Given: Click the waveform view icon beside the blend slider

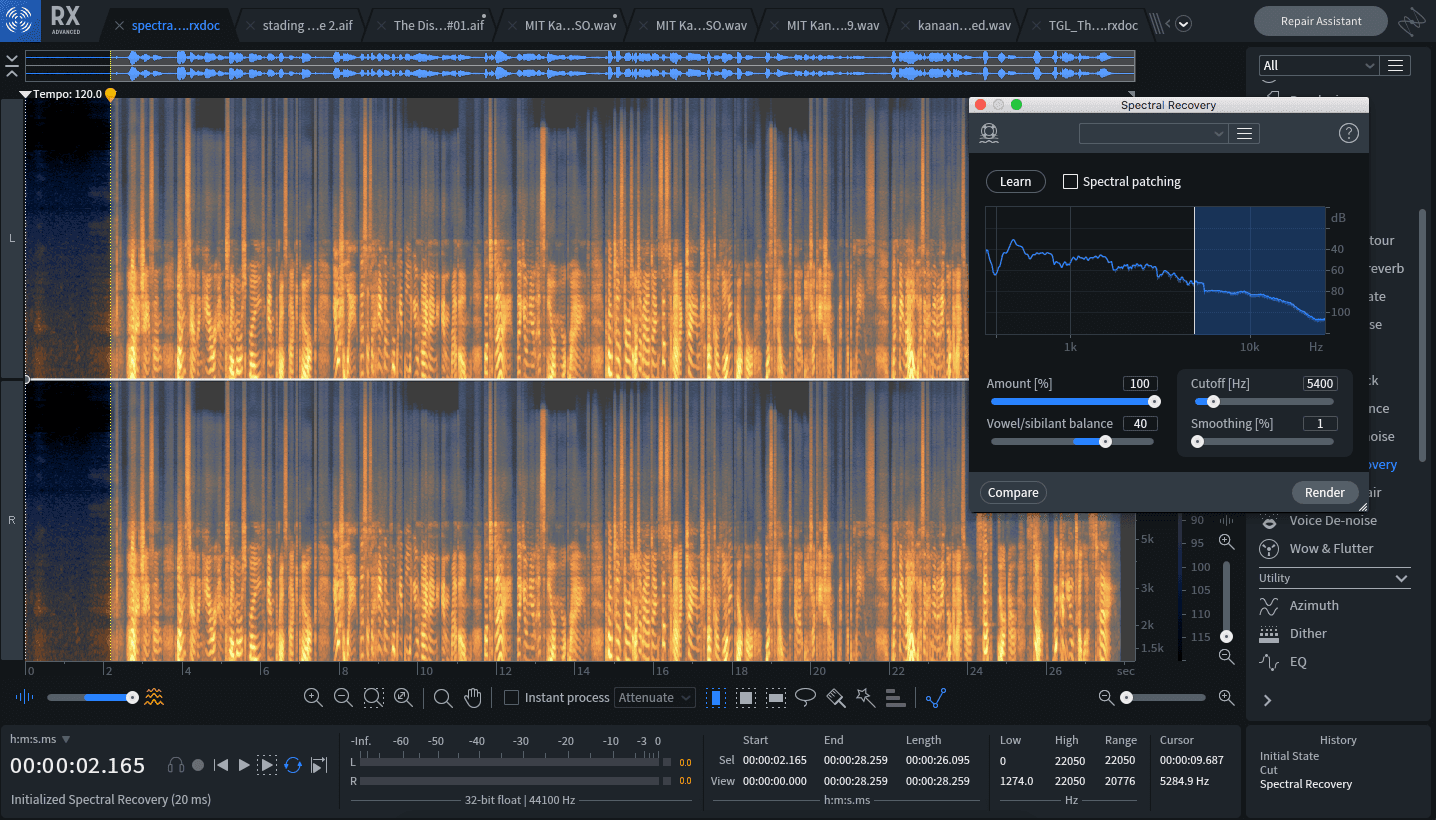Looking at the screenshot, I should [25, 697].
